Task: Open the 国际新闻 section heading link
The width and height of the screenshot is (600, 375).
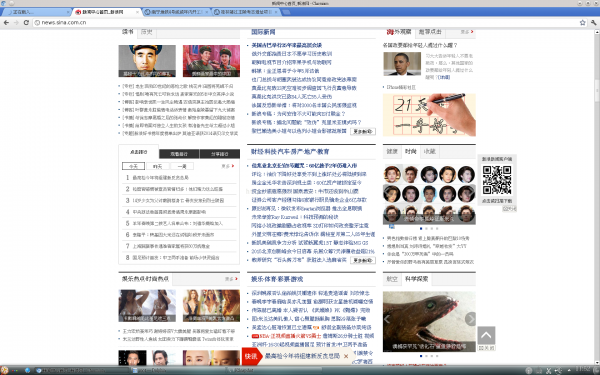Action: coord(263,32)
